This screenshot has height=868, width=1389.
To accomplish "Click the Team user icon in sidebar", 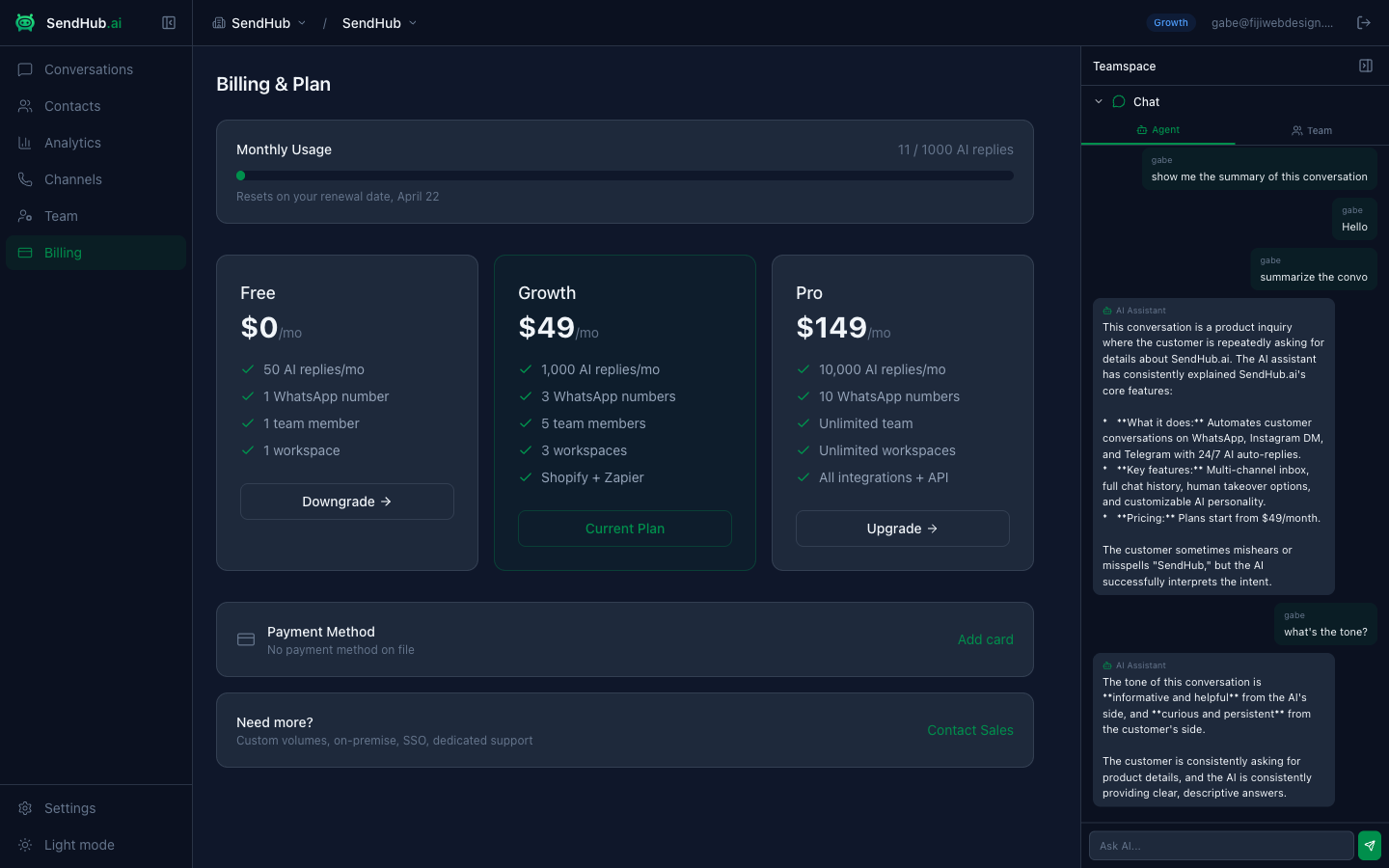I will point(25,216).
